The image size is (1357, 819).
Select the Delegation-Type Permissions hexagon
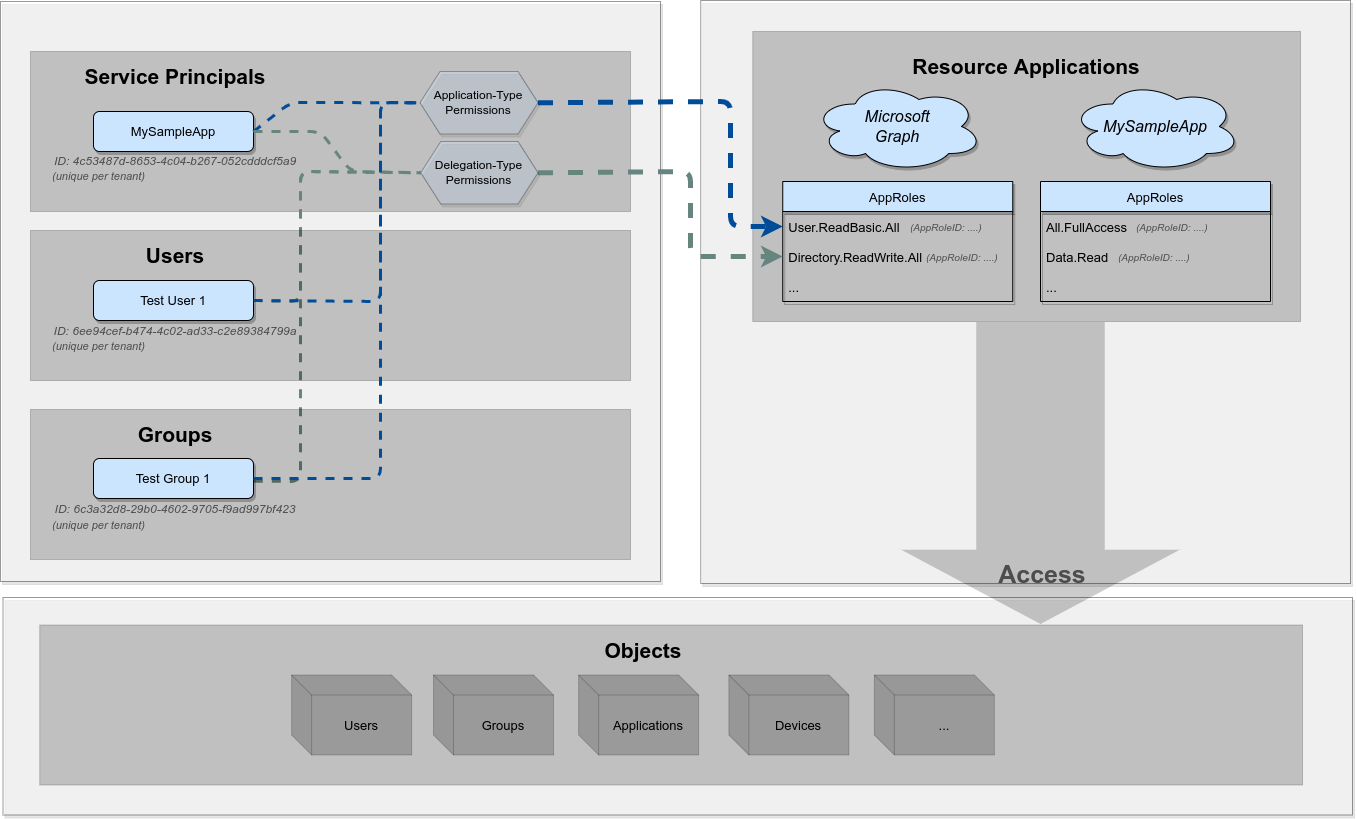coord(478,172)
